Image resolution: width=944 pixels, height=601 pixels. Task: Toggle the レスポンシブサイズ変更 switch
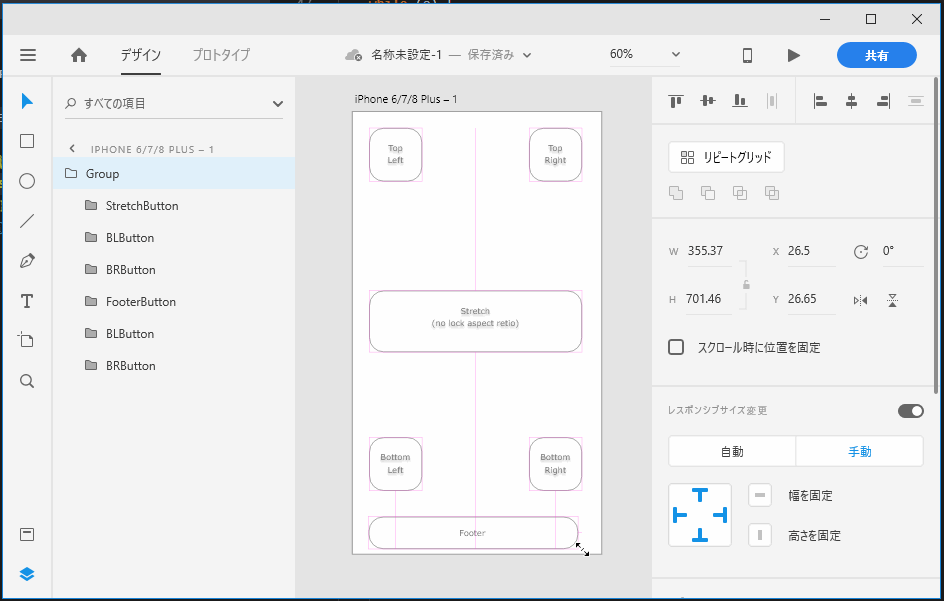pos(910,410)
